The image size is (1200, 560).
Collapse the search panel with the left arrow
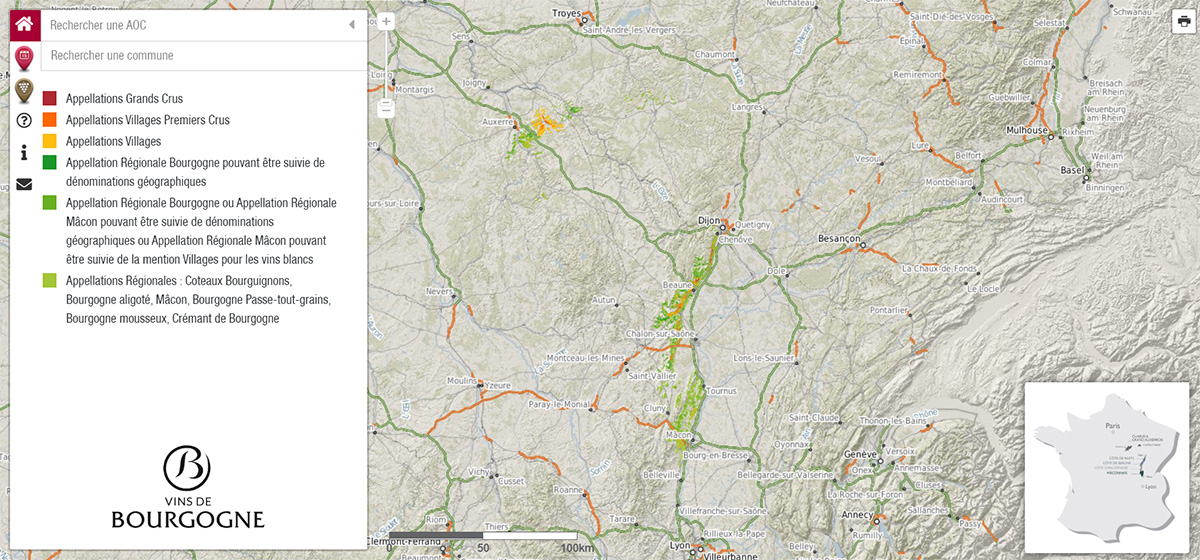(x=352, y=25)
